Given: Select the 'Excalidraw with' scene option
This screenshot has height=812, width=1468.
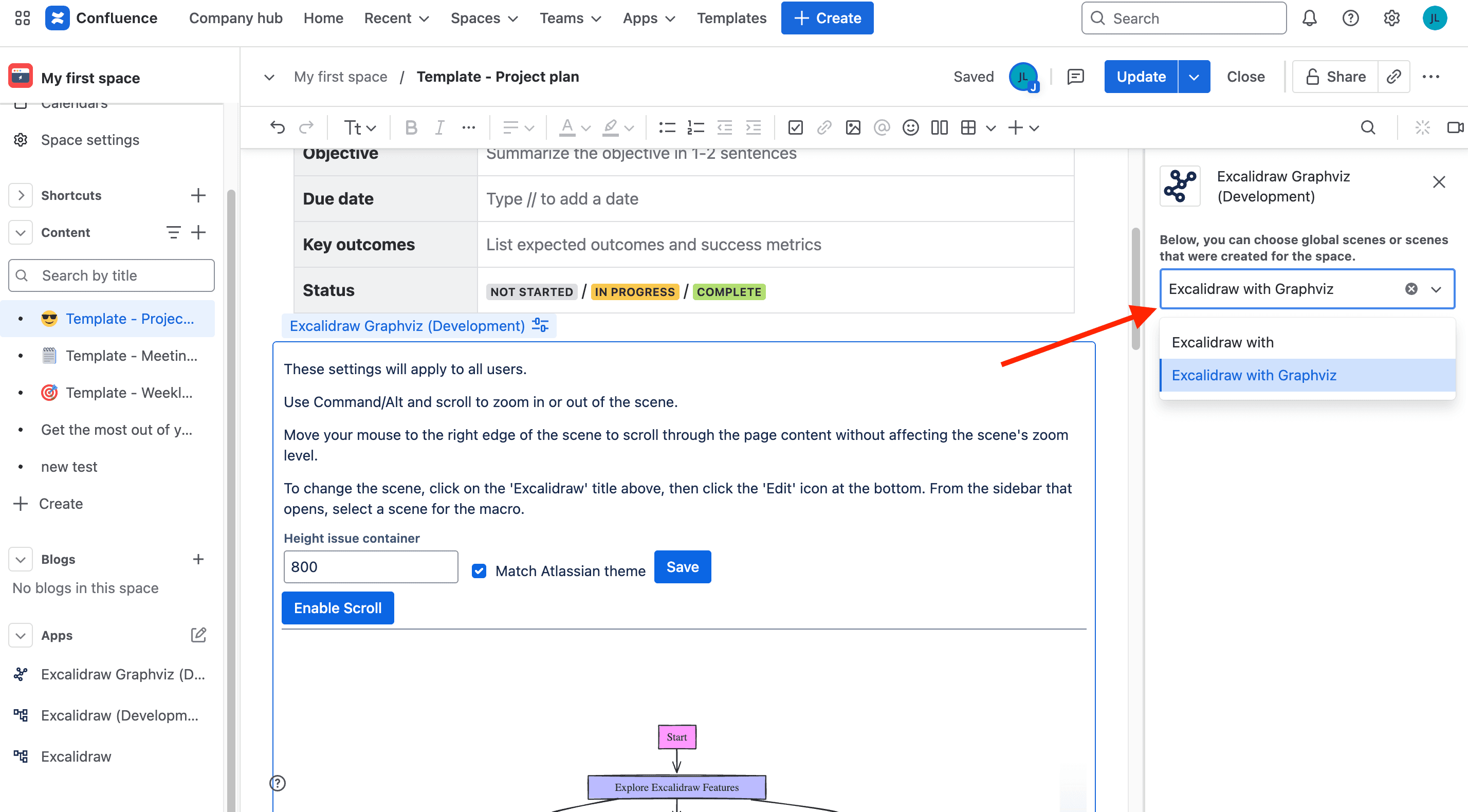Looking at the screenshot, I should (x=1307, y=342).
